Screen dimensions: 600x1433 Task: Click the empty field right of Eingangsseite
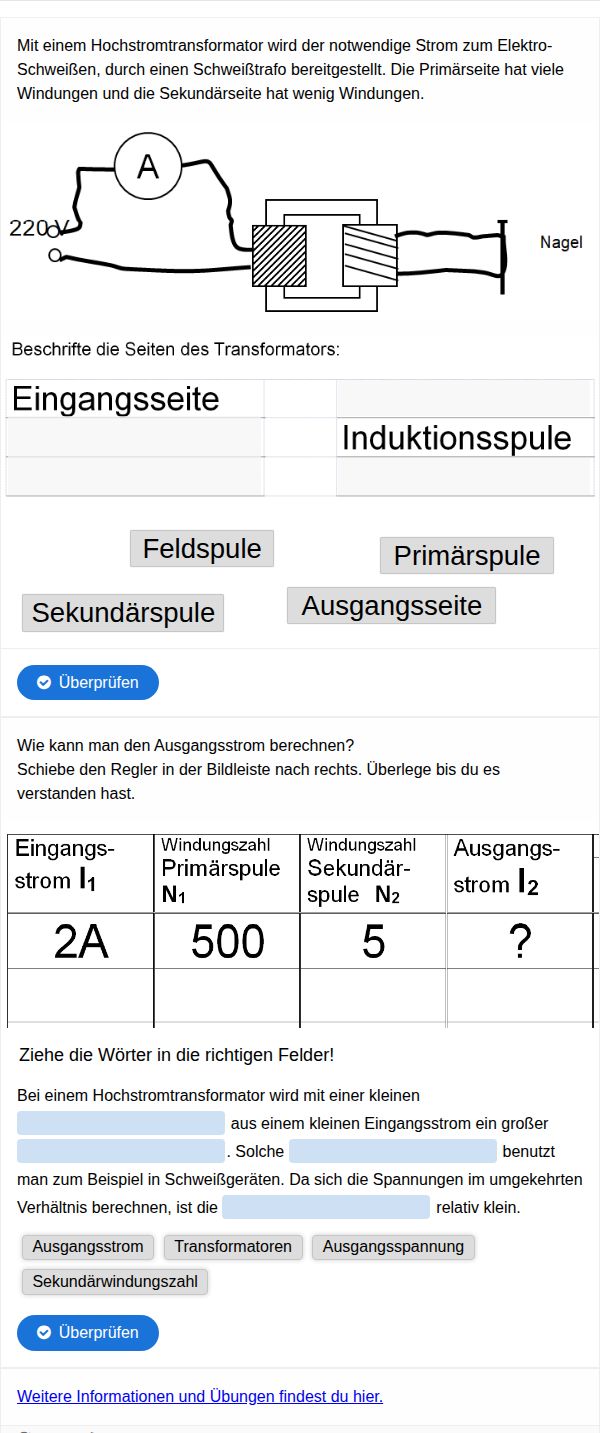[x=464, y=399]
